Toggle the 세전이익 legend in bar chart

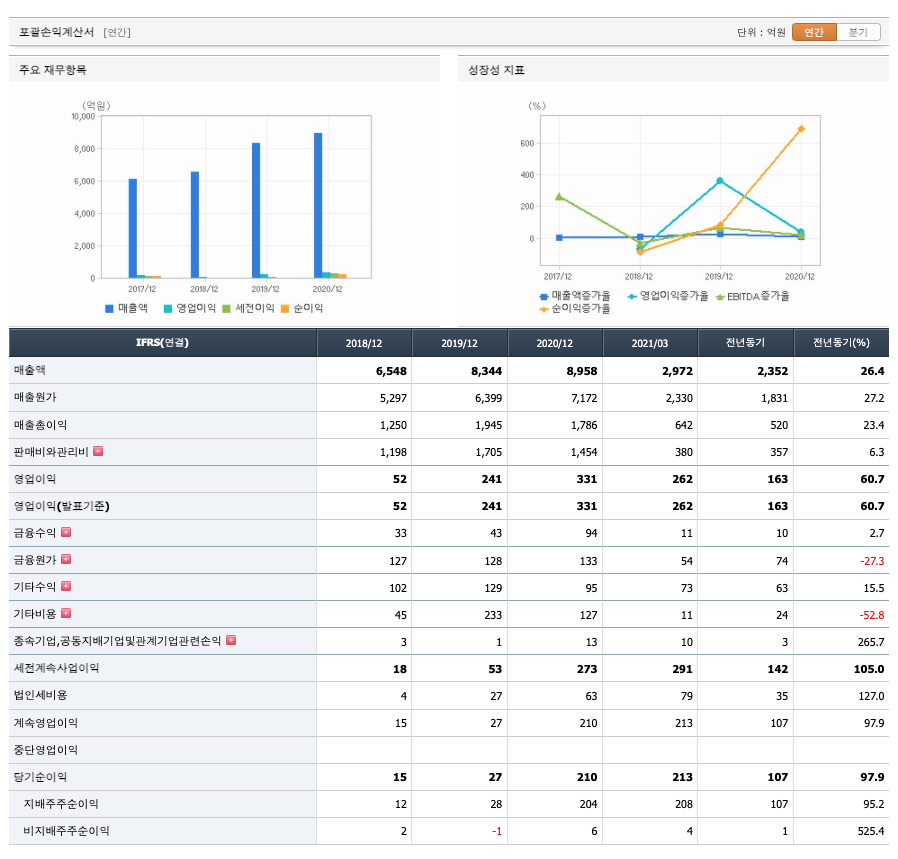point(249,308)
